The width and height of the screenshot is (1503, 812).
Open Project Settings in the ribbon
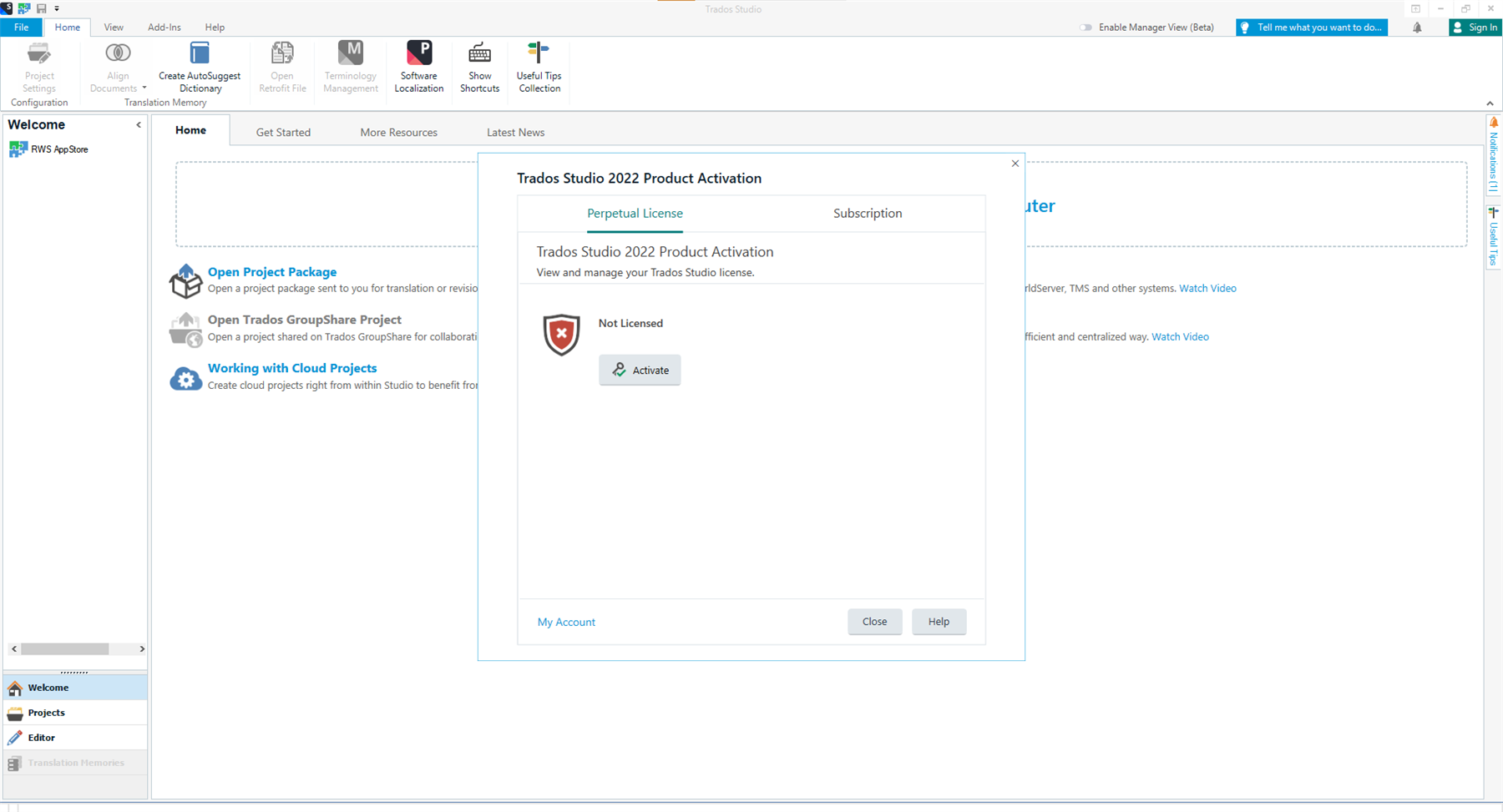click(x=39, y=68)
